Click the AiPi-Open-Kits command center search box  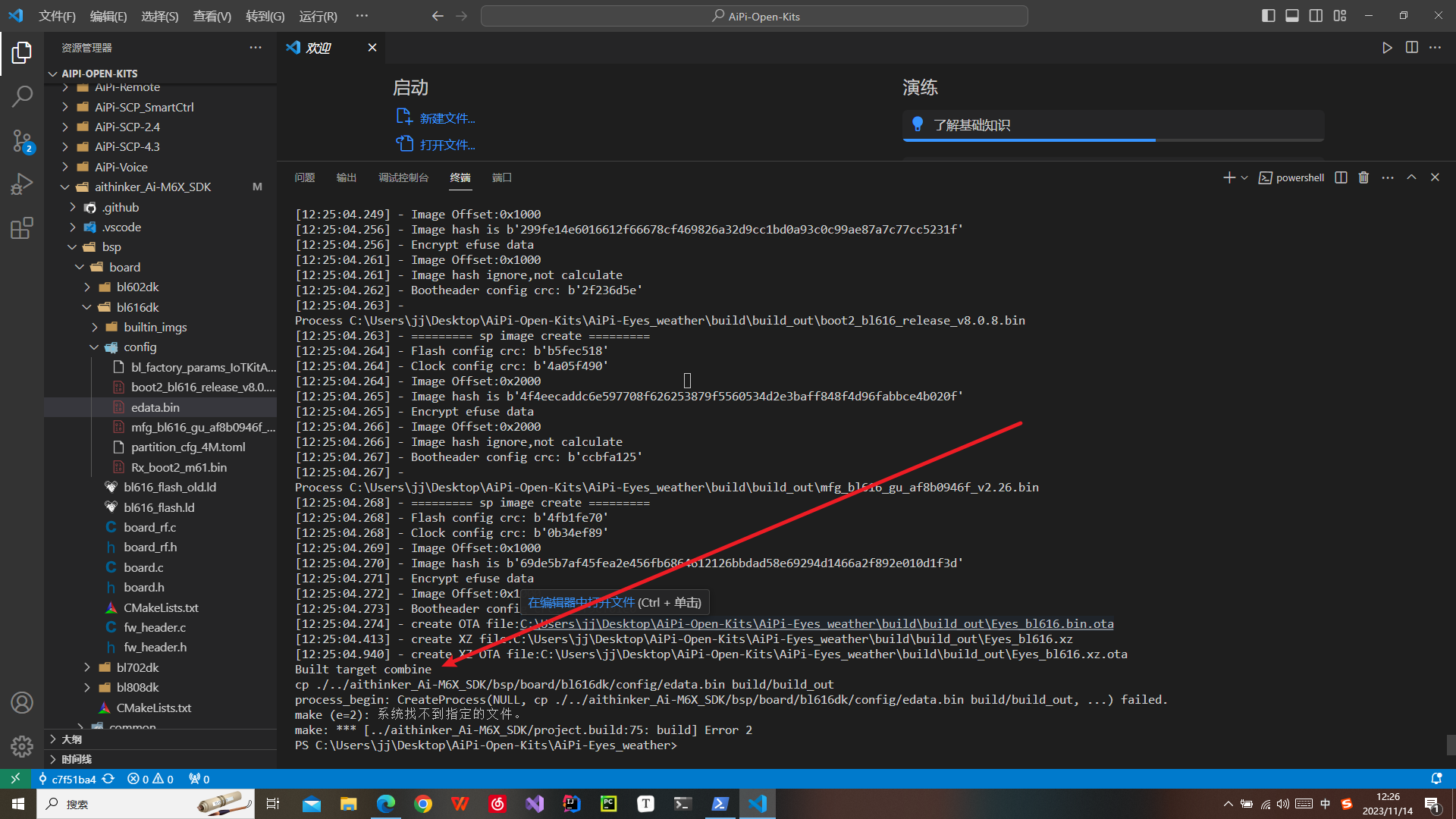755,16
